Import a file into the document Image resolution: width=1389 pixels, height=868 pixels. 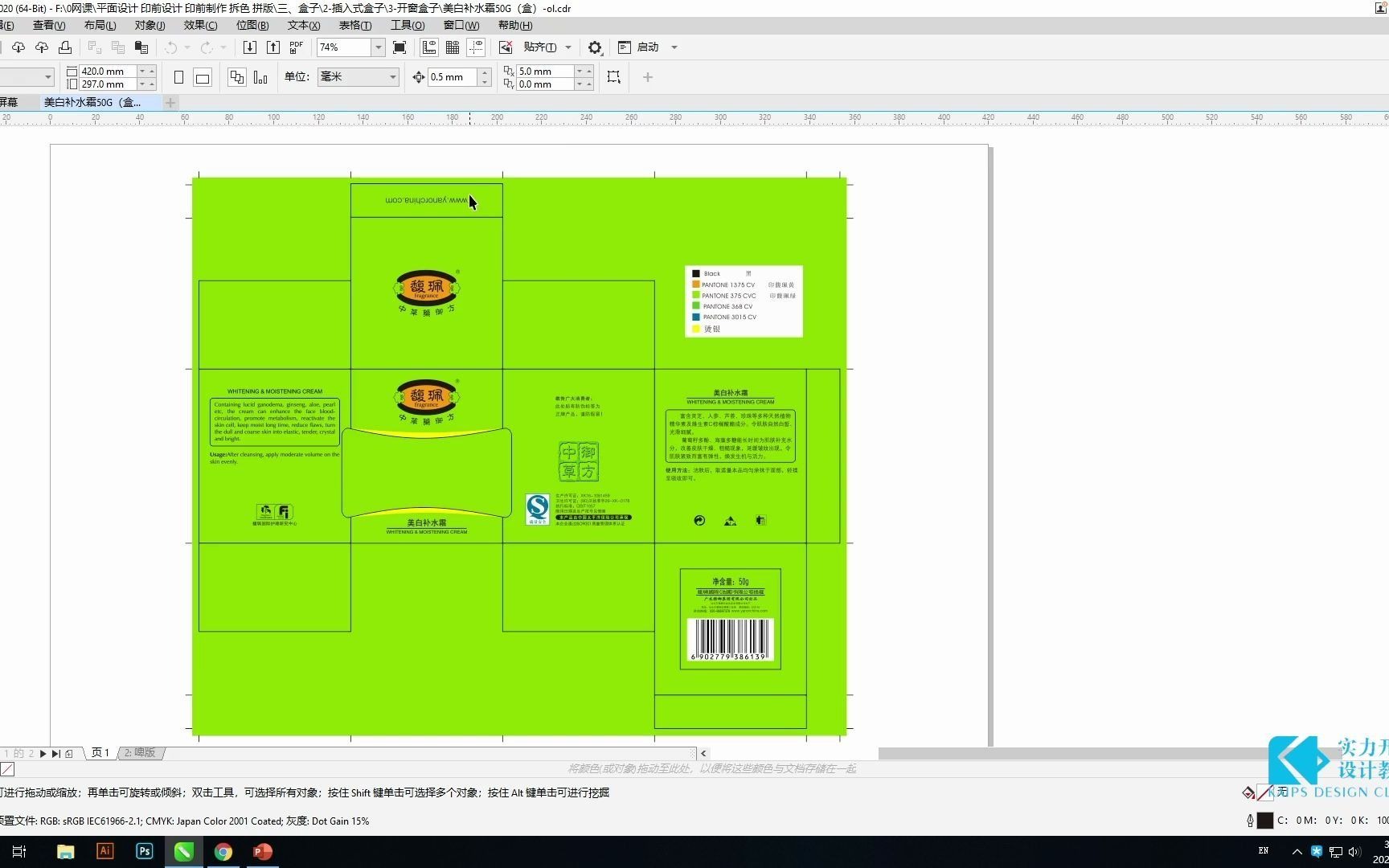coord(250,47)
